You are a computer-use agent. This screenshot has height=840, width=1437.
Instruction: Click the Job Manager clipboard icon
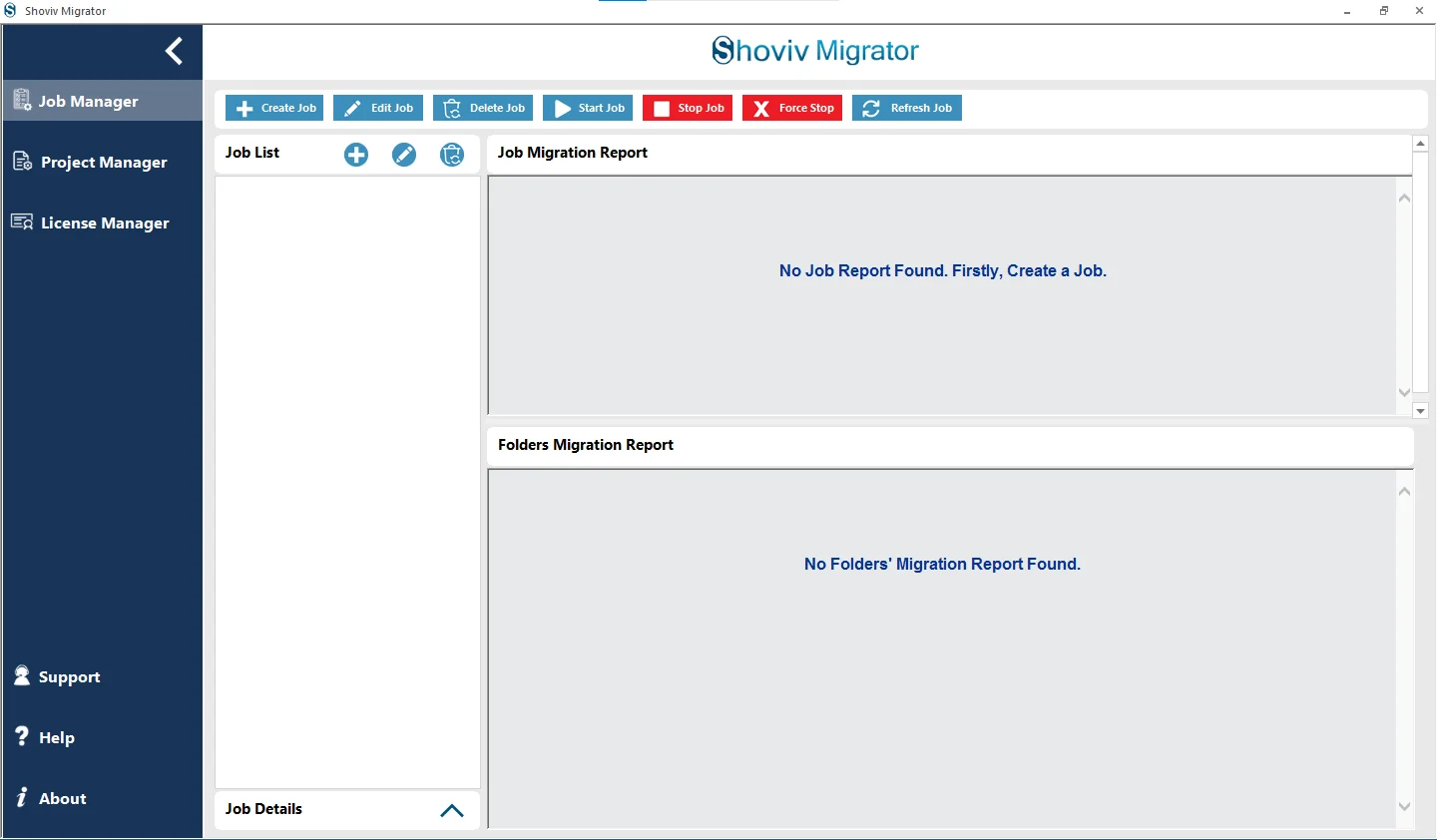(x=22, y=100)
